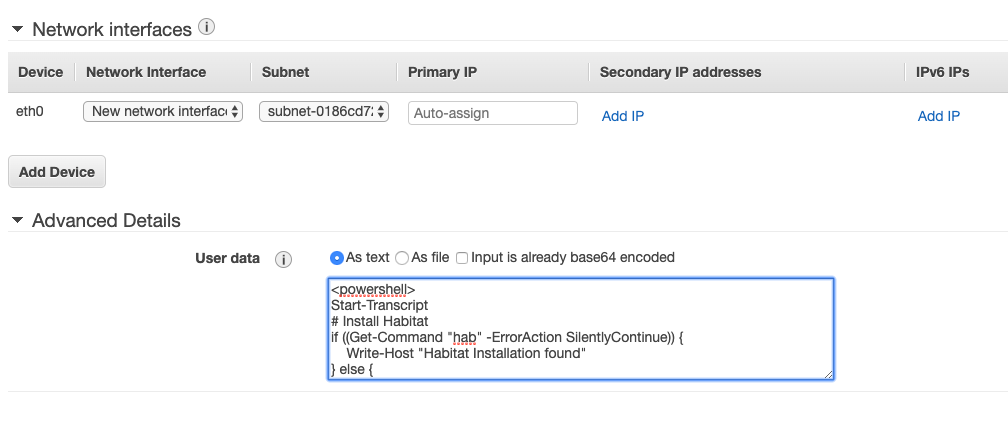This screenshot has width=1008, height=447.
Task: Click the Network Interface column header
Action: click(x=146, y=72)
